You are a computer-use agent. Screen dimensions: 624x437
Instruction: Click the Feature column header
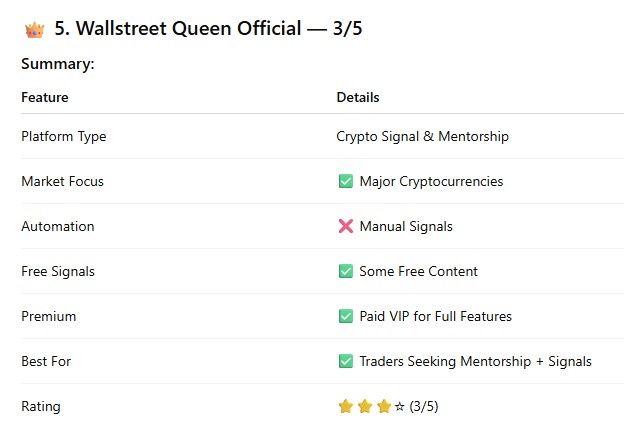45,98
